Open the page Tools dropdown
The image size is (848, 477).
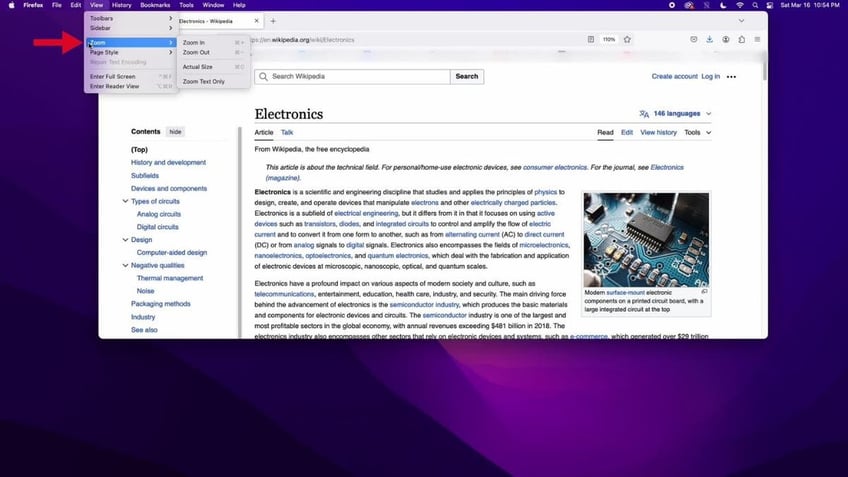pos(698,132)
